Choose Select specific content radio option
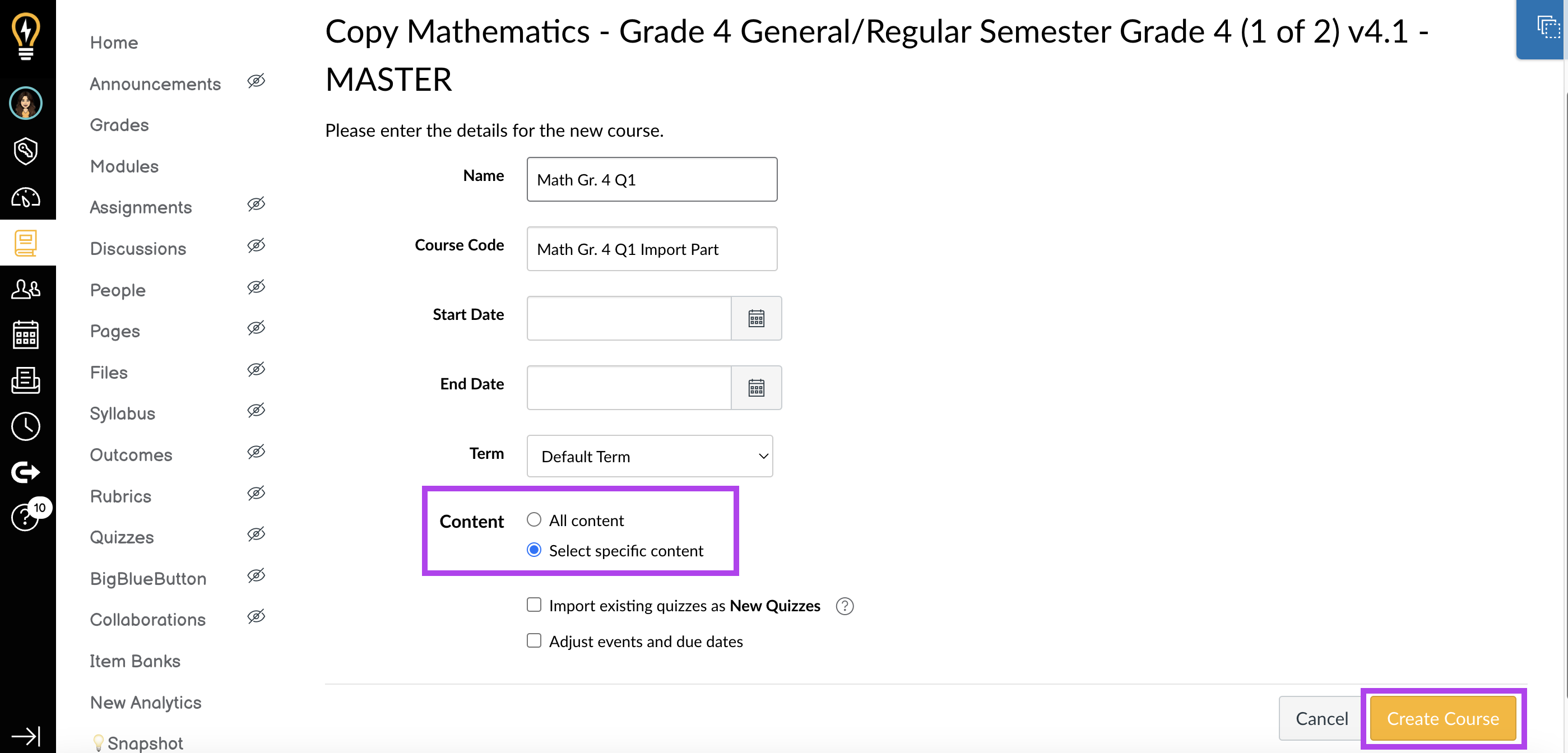This screenshot has height=753, width=1568. (534, 550)
